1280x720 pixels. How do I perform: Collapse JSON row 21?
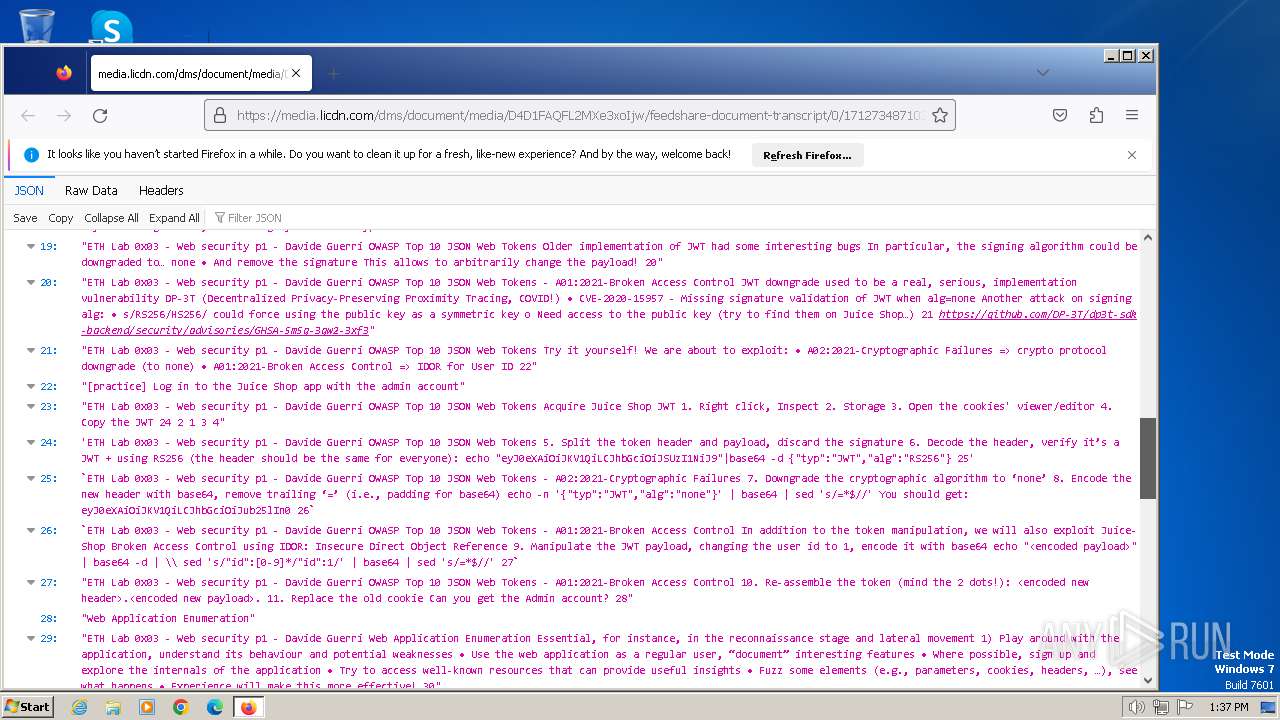pyautogui.click(x=31, y=350)
